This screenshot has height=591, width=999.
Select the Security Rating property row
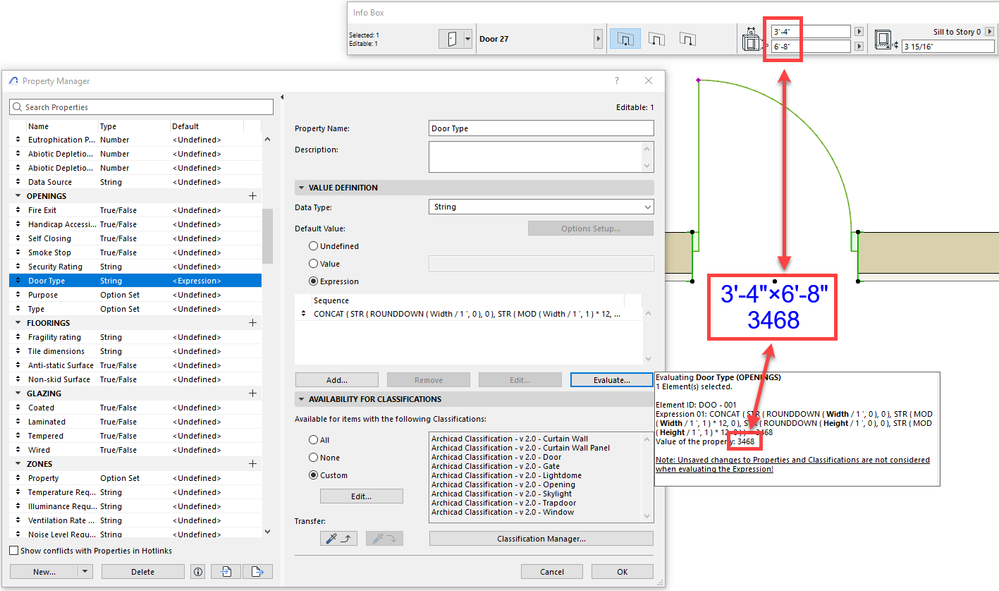[135, 267]
